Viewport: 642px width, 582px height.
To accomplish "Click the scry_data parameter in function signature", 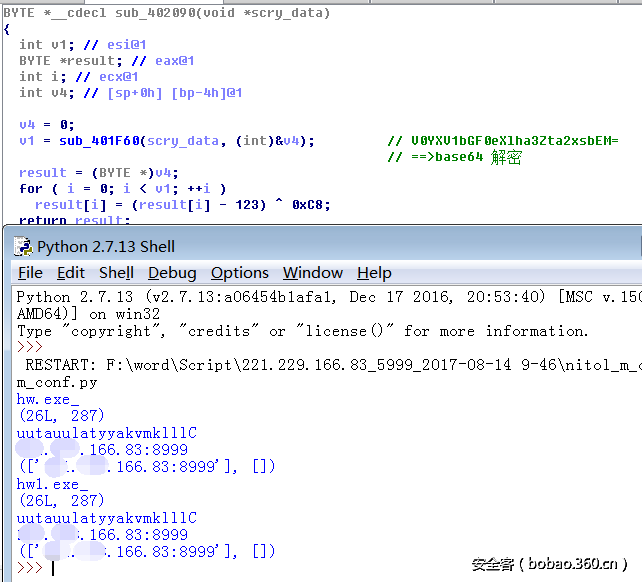I will pyautogui.click(x=287, y=13).
